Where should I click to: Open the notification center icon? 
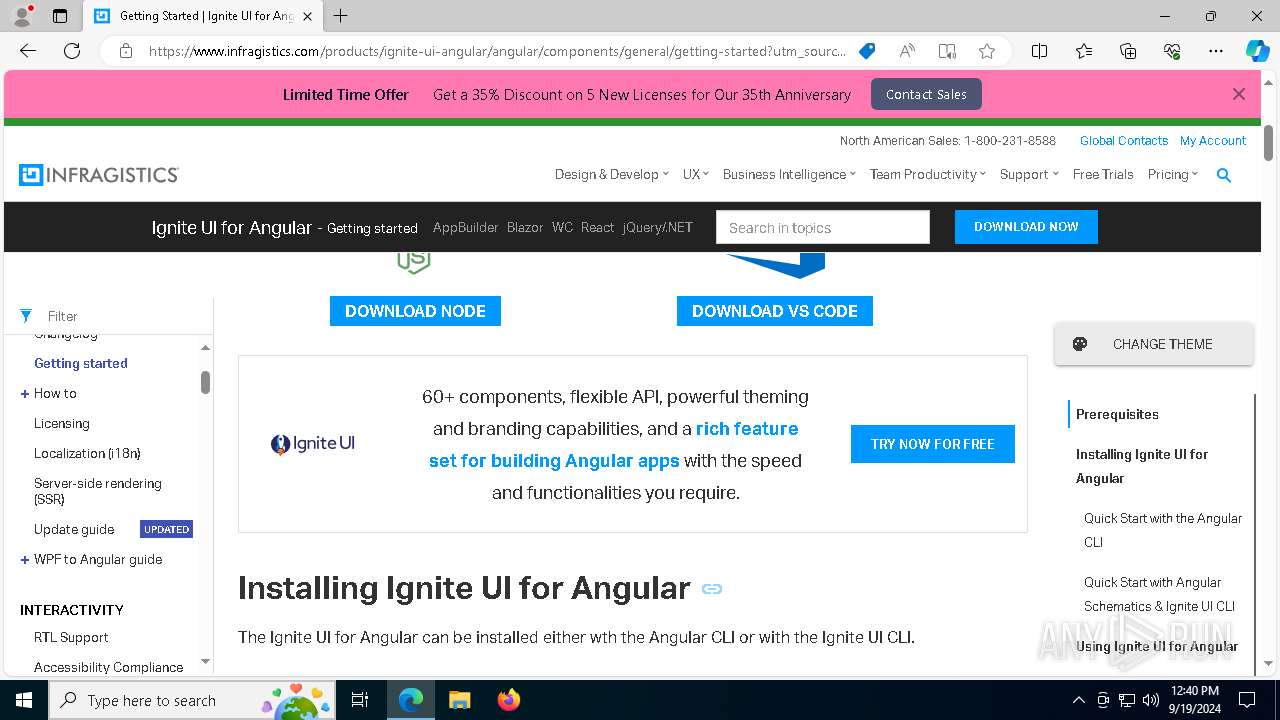point(1247,700)
